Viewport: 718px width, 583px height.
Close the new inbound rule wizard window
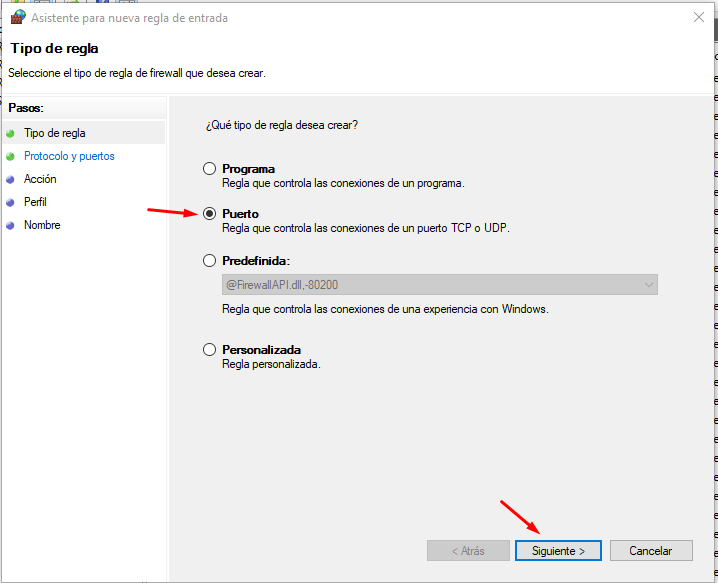point(697,18)
